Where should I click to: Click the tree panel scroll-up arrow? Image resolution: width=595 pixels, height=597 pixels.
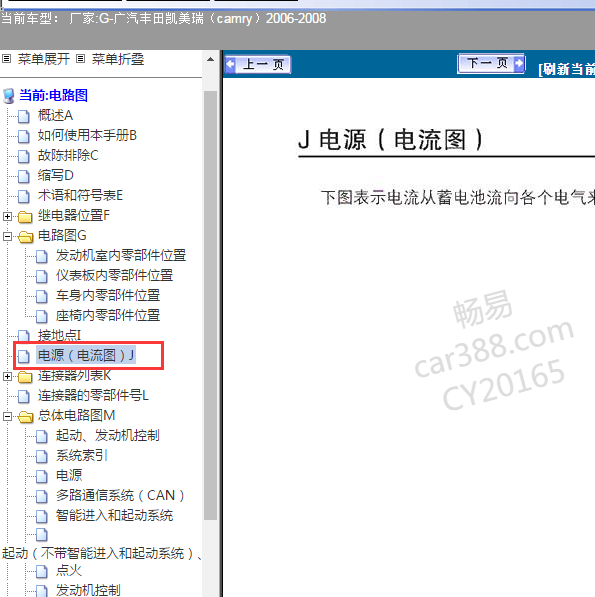pyautogui.click(x=210, y=59)
